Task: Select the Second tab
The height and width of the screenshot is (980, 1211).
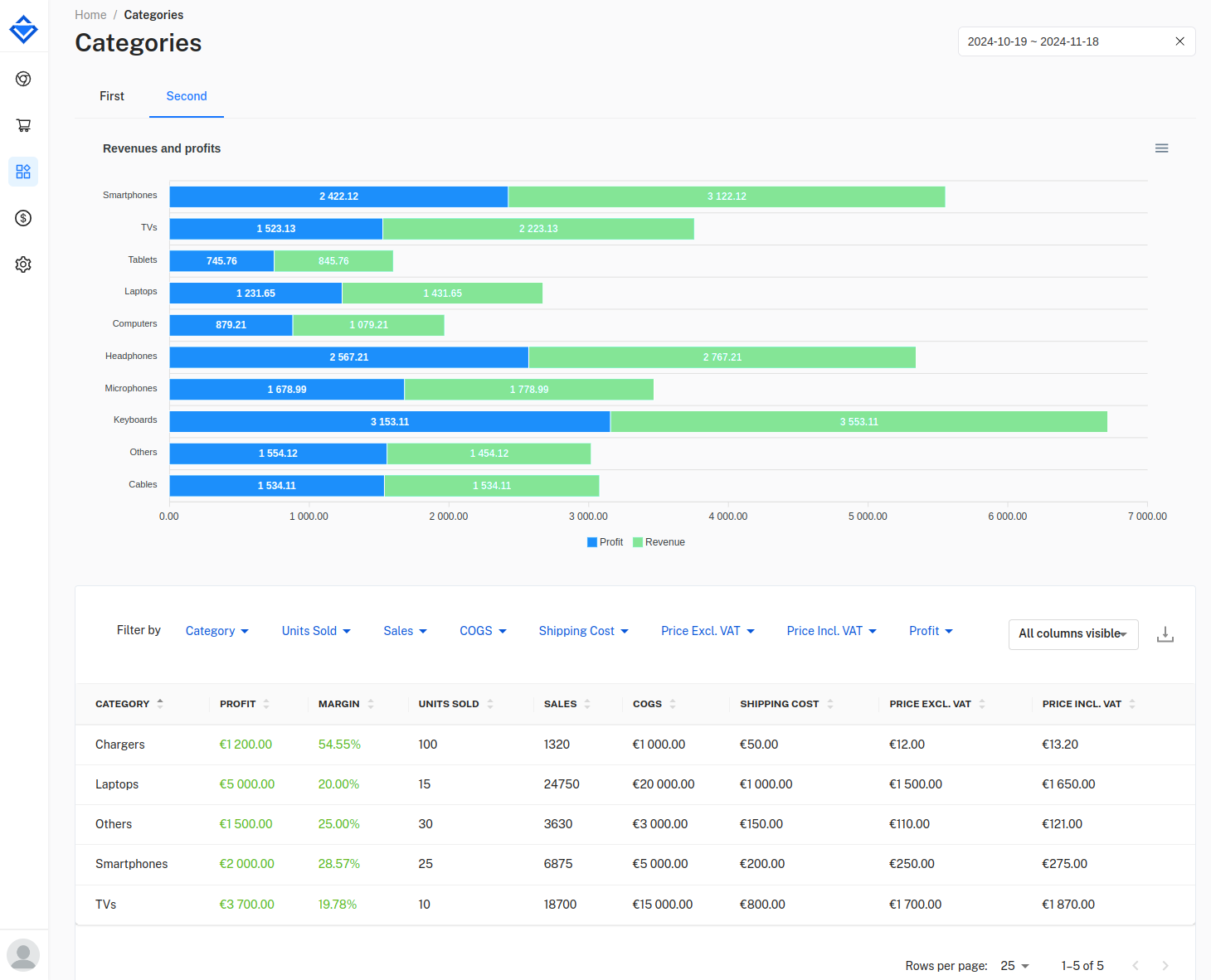Action: (x=187, y=96)
